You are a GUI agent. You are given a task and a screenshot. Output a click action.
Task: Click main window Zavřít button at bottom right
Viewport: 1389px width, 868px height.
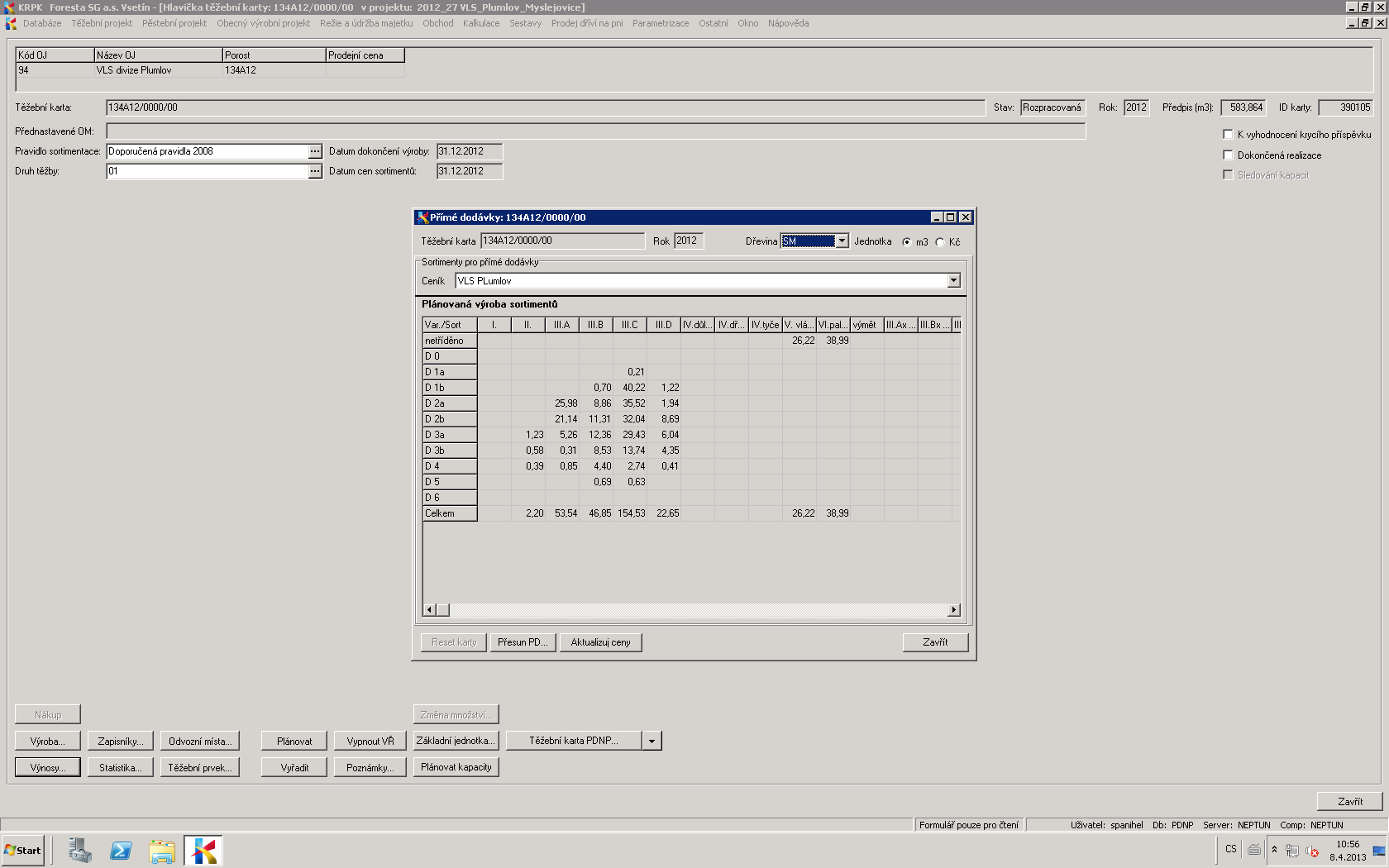(1350, 801)
